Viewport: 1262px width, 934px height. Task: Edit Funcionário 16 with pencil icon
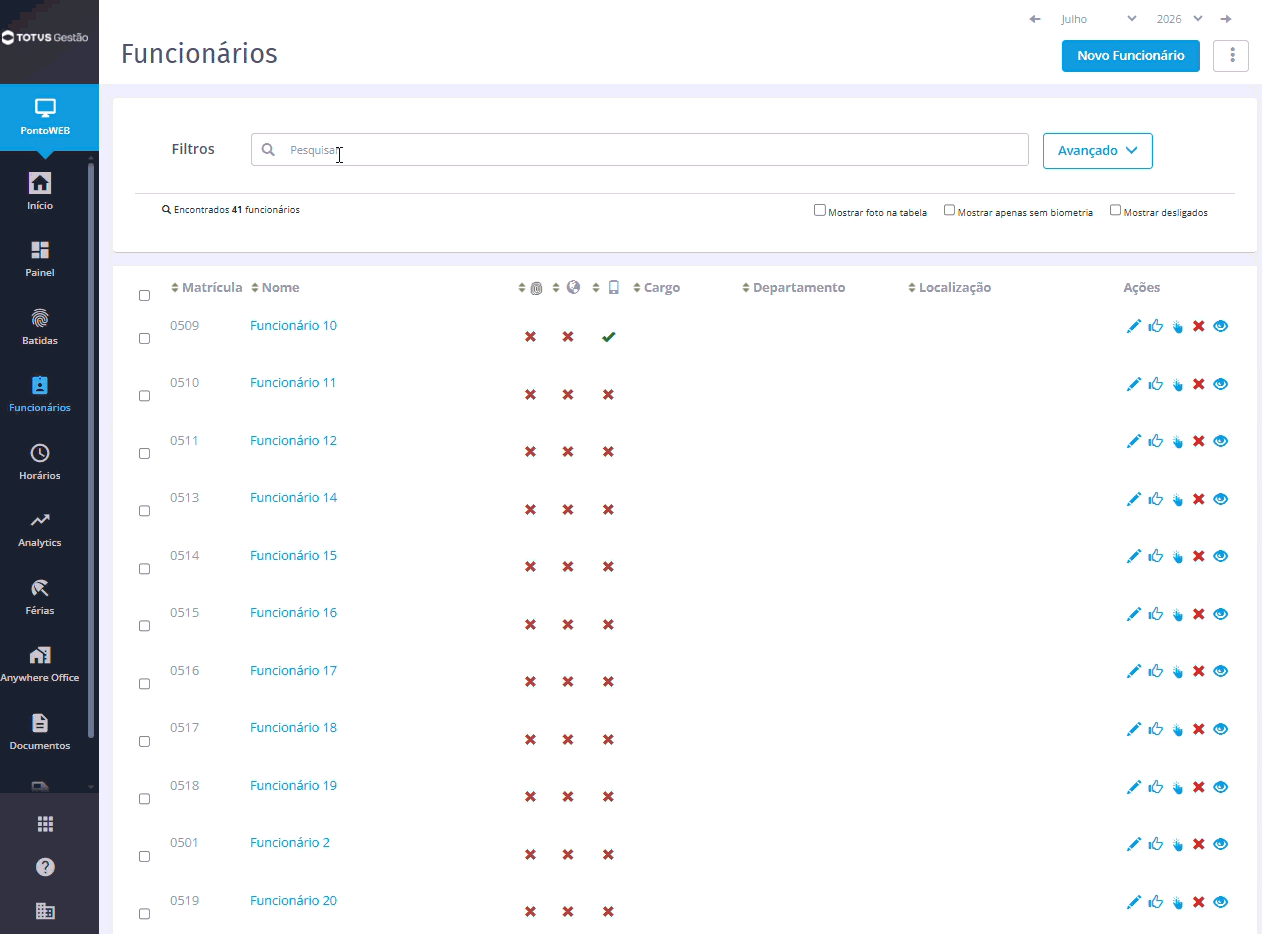(1134, 614)
